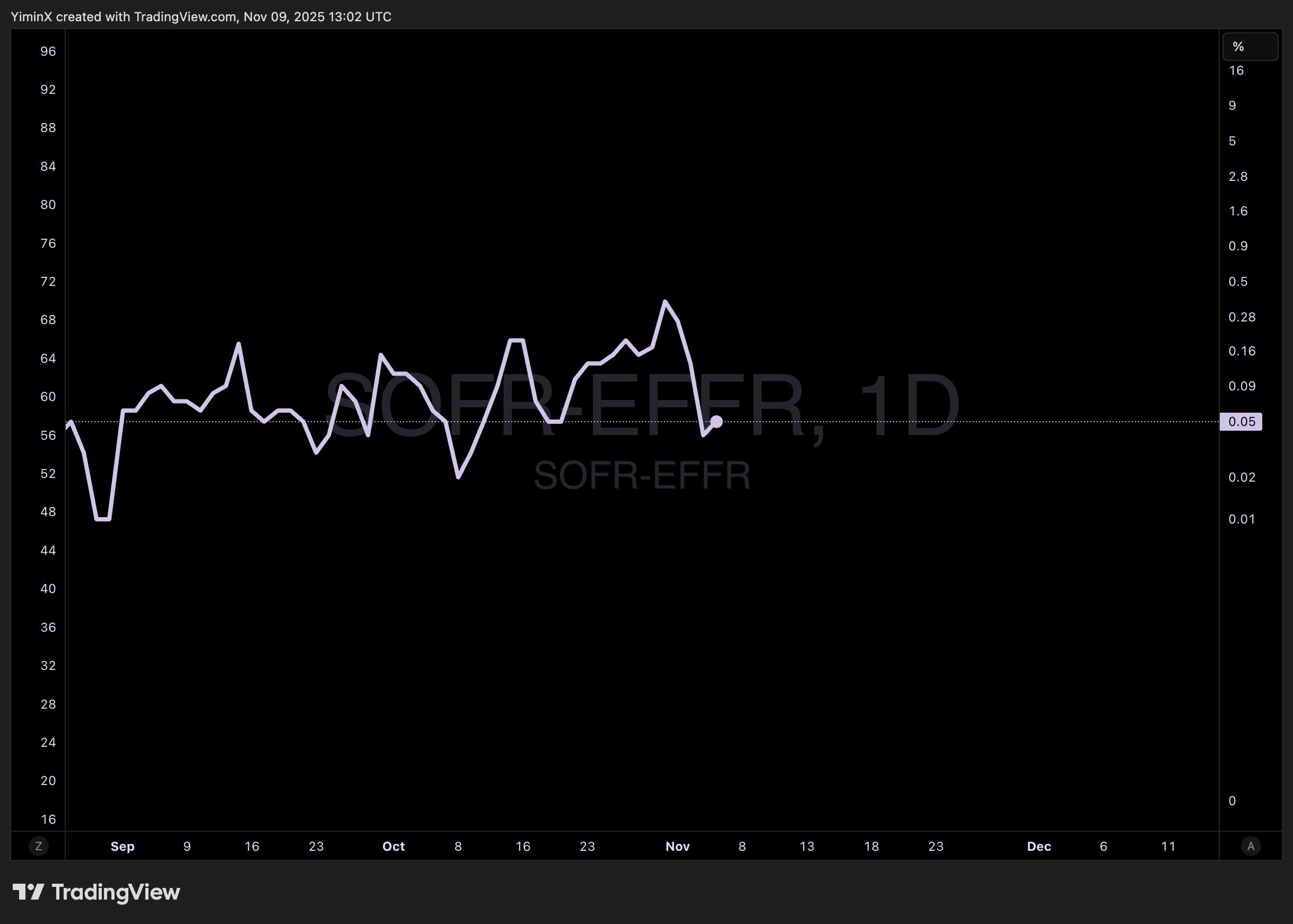Viewport: 1293px width, 924px height.
Task: Select the Oct label on time axis
Action: click(393, 846)
